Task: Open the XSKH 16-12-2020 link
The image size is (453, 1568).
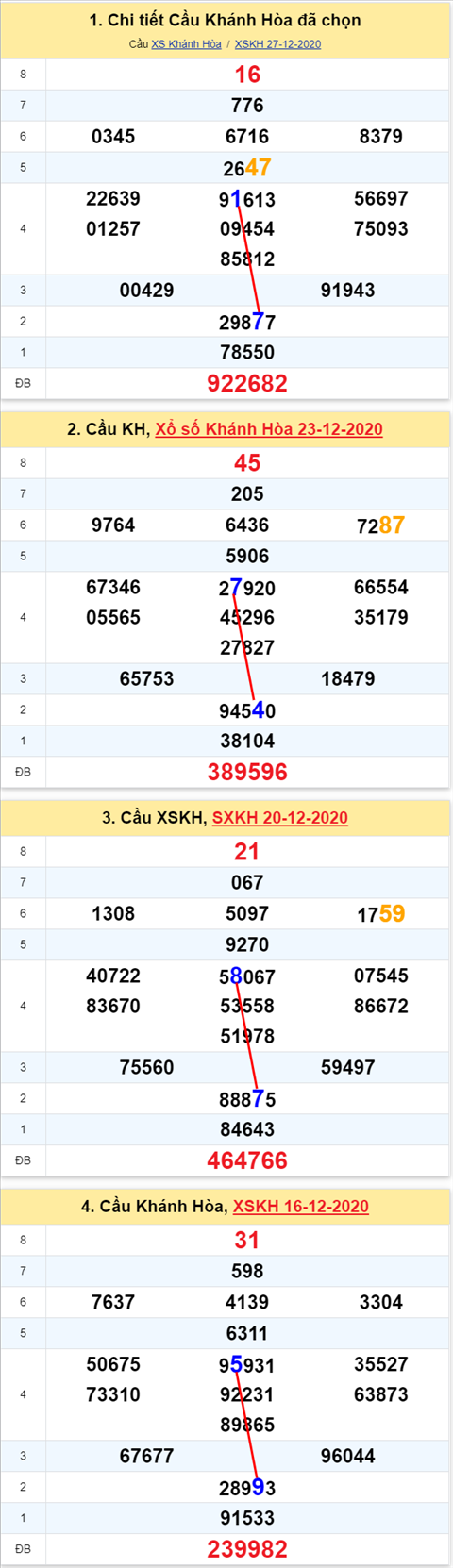Action: pyautogui.click(x=301, y=1207)
